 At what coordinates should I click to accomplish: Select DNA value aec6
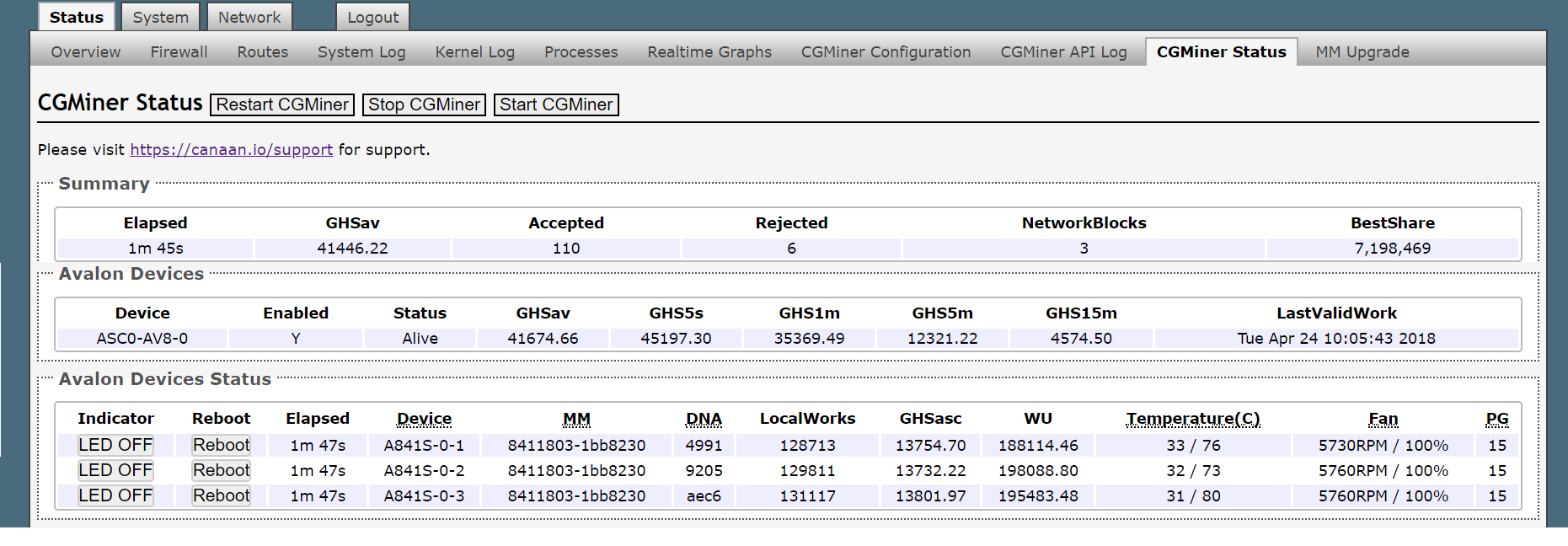704,496
